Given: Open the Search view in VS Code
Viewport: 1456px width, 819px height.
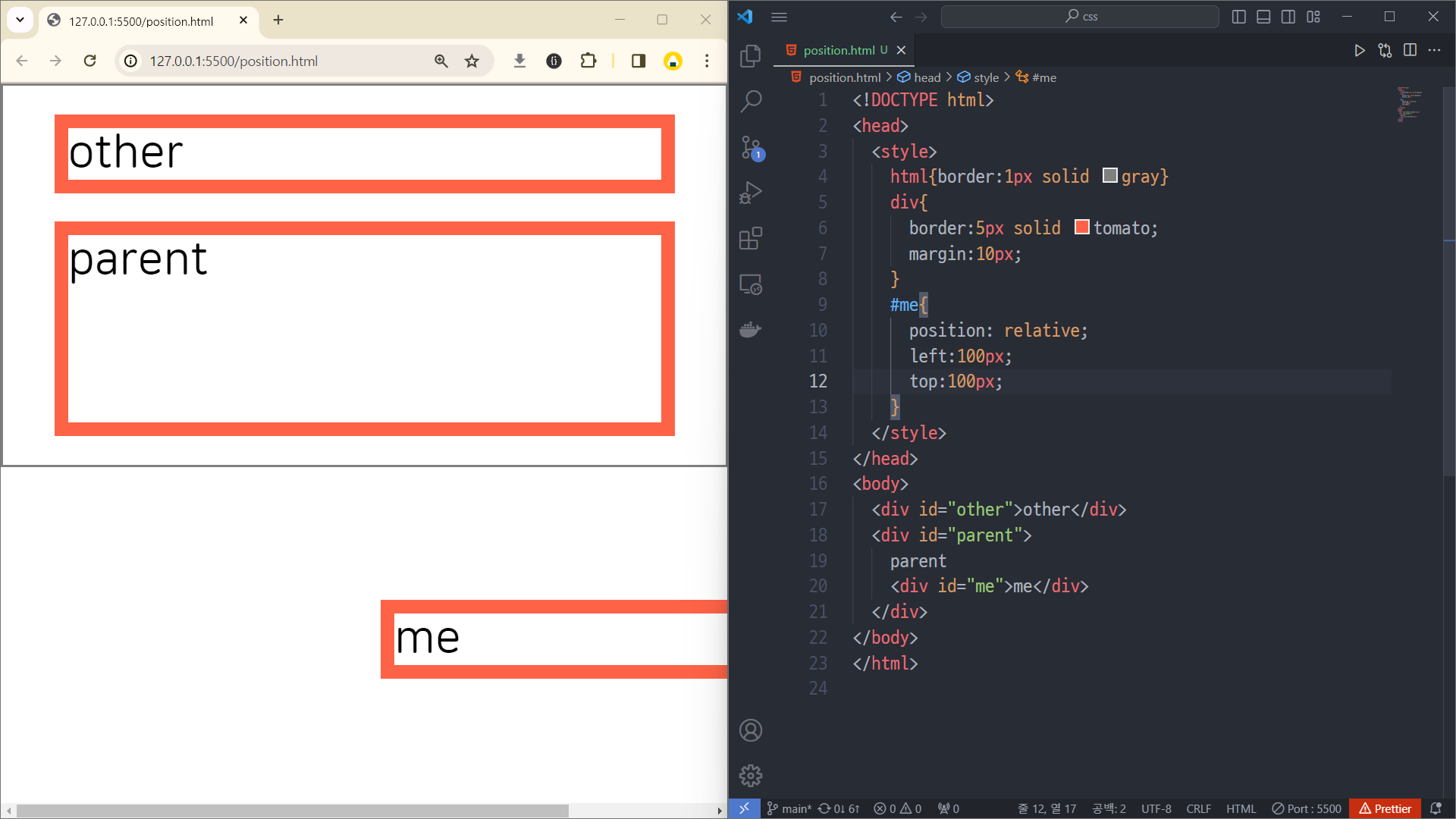Looking at the screenshot, I should [750, 101].
